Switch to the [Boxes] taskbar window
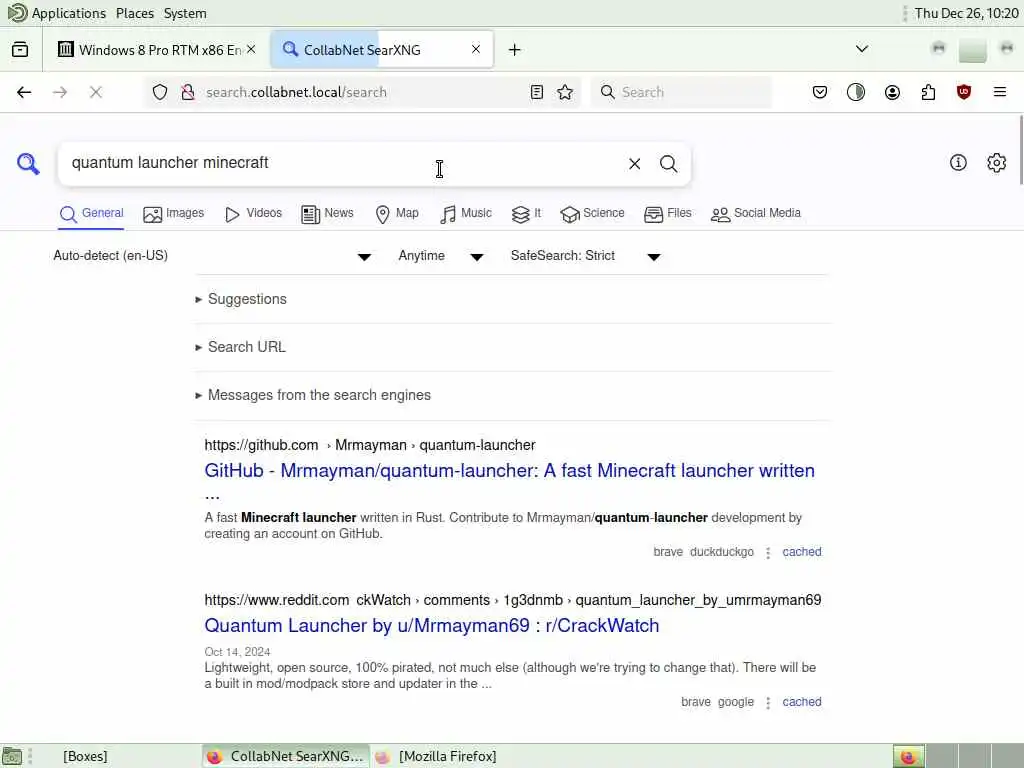 click(85, 756)
